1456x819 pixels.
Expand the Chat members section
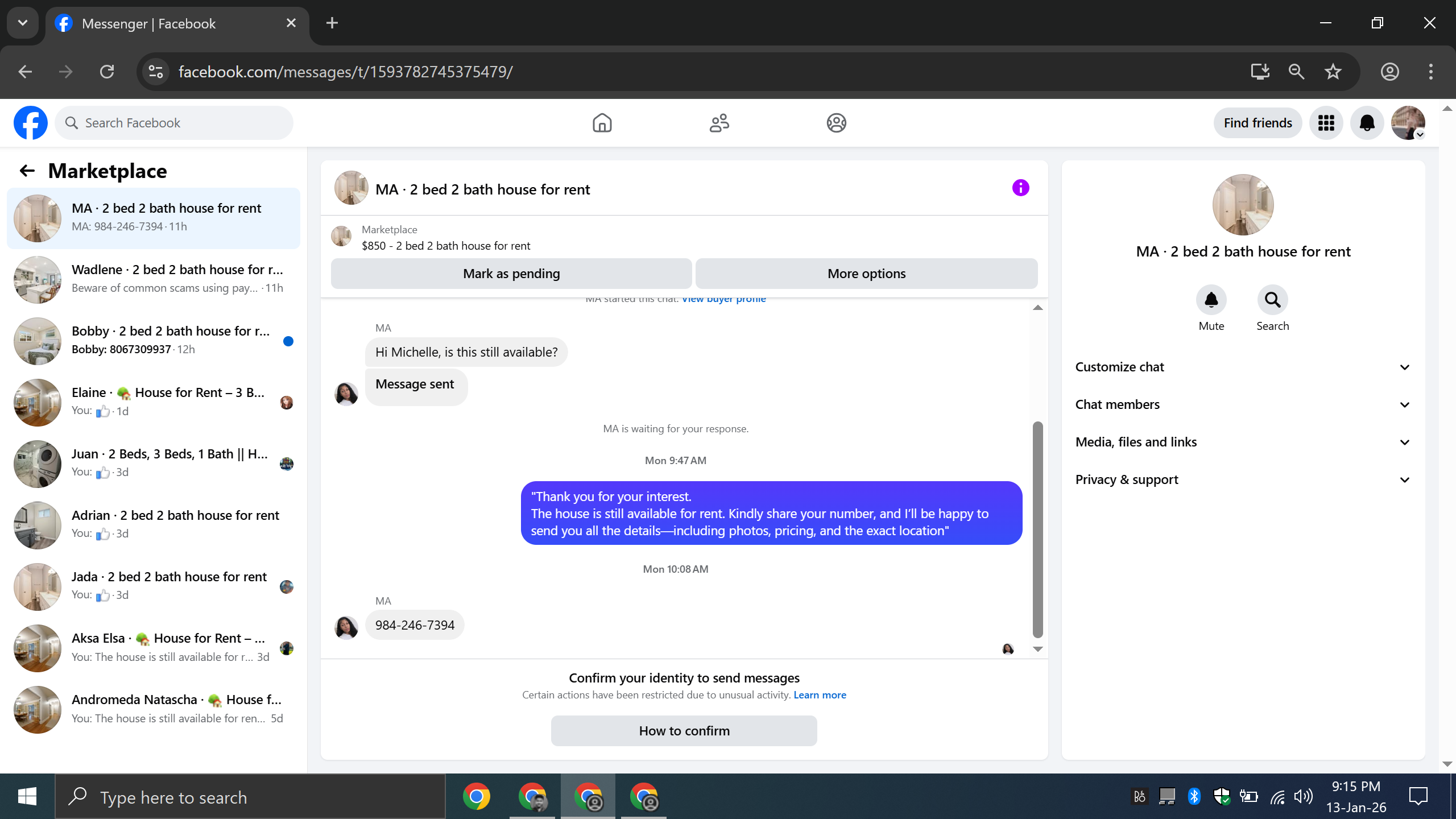pyautogui.click(x=1243, y=404)
